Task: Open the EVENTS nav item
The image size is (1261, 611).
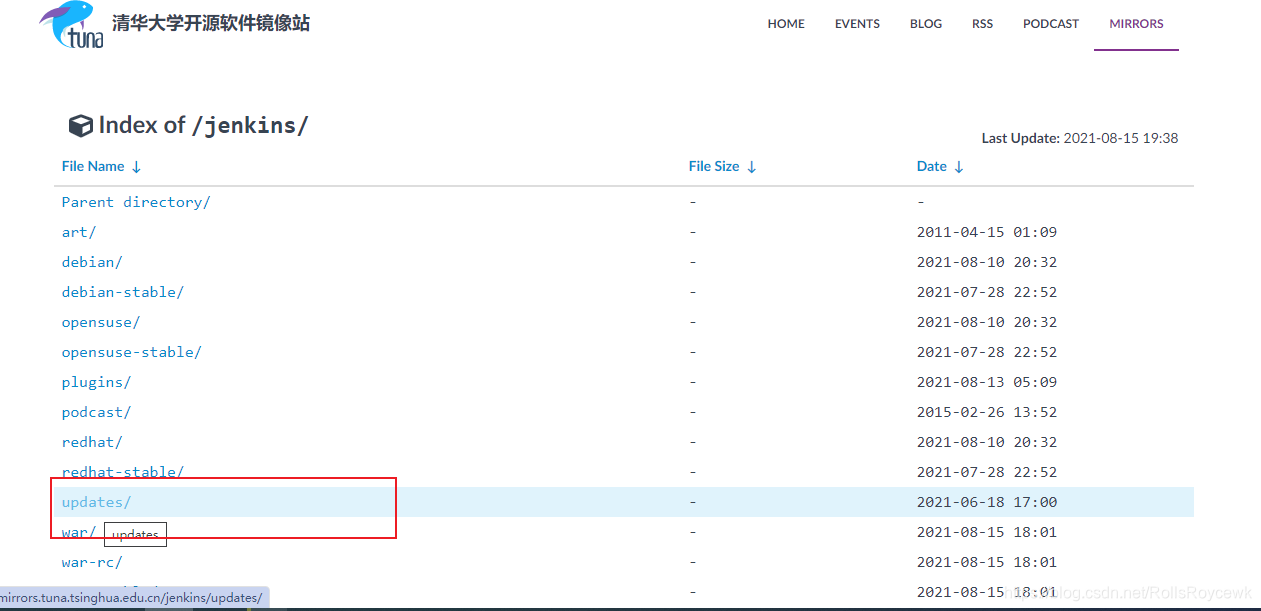Action: 857,24
